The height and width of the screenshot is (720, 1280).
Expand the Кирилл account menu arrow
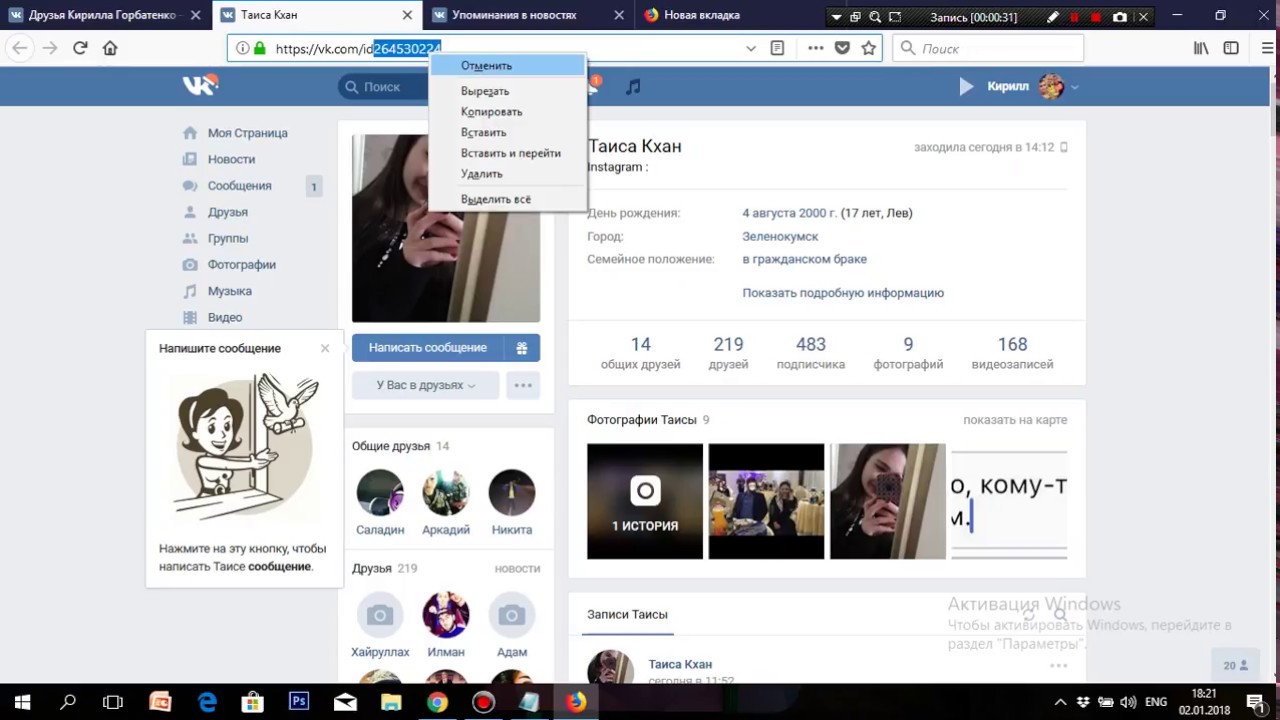coord(1075,88)
